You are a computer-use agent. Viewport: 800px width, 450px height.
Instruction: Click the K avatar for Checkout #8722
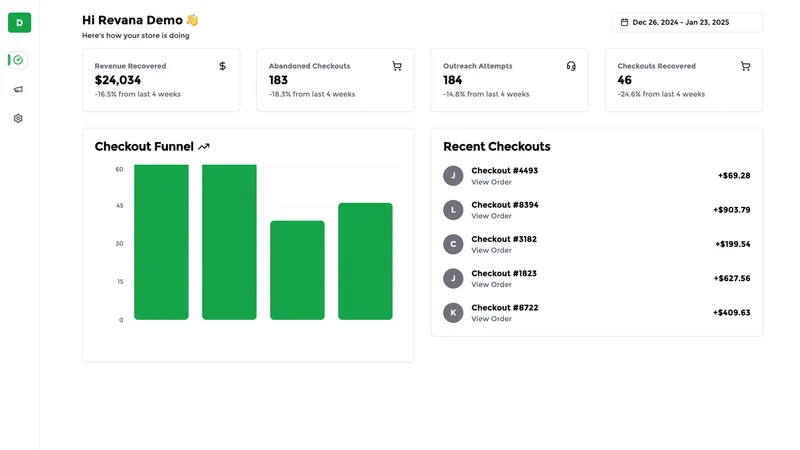click(453, 312)
